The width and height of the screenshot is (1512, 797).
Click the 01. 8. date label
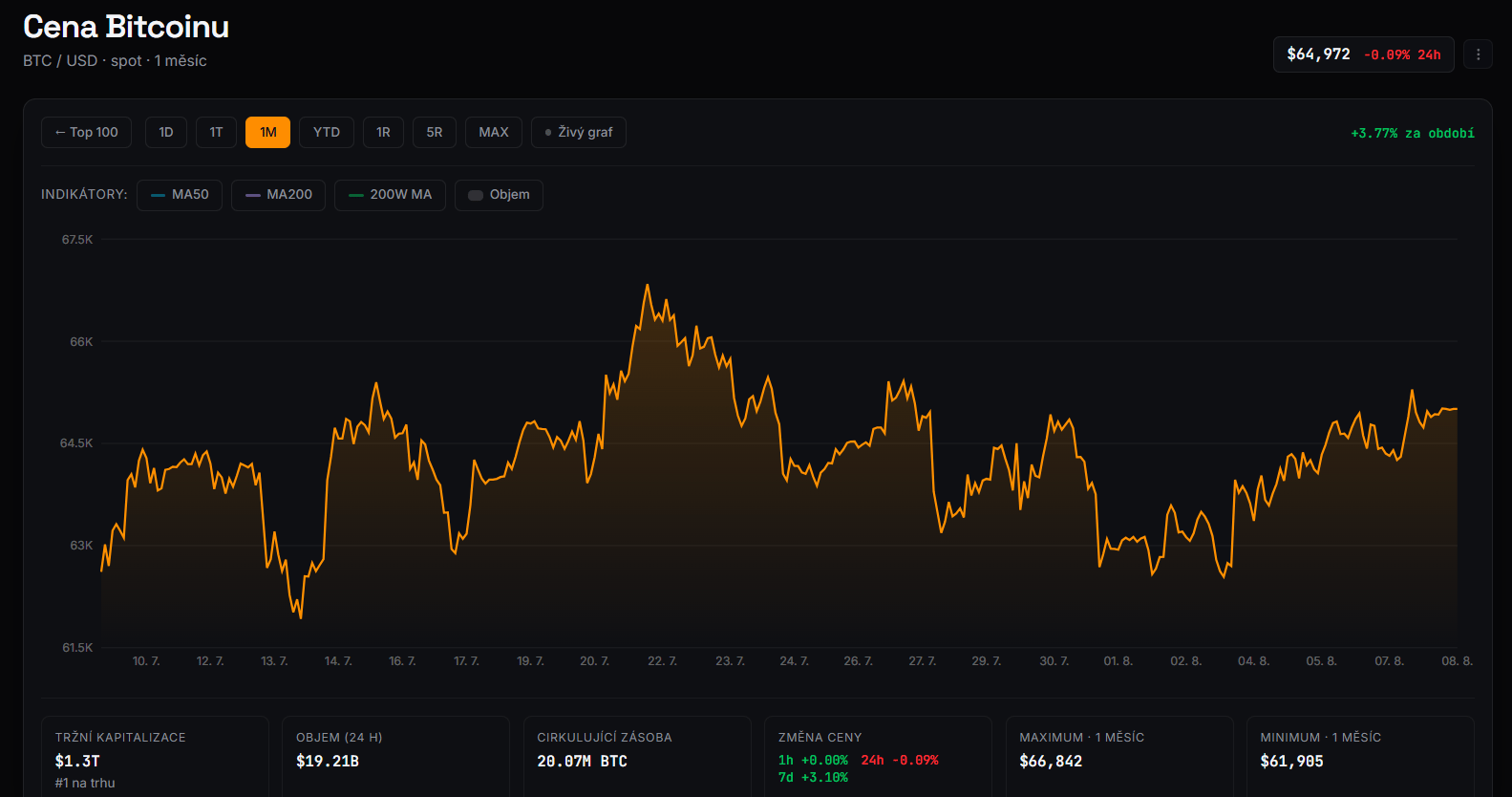(1118, 661)
